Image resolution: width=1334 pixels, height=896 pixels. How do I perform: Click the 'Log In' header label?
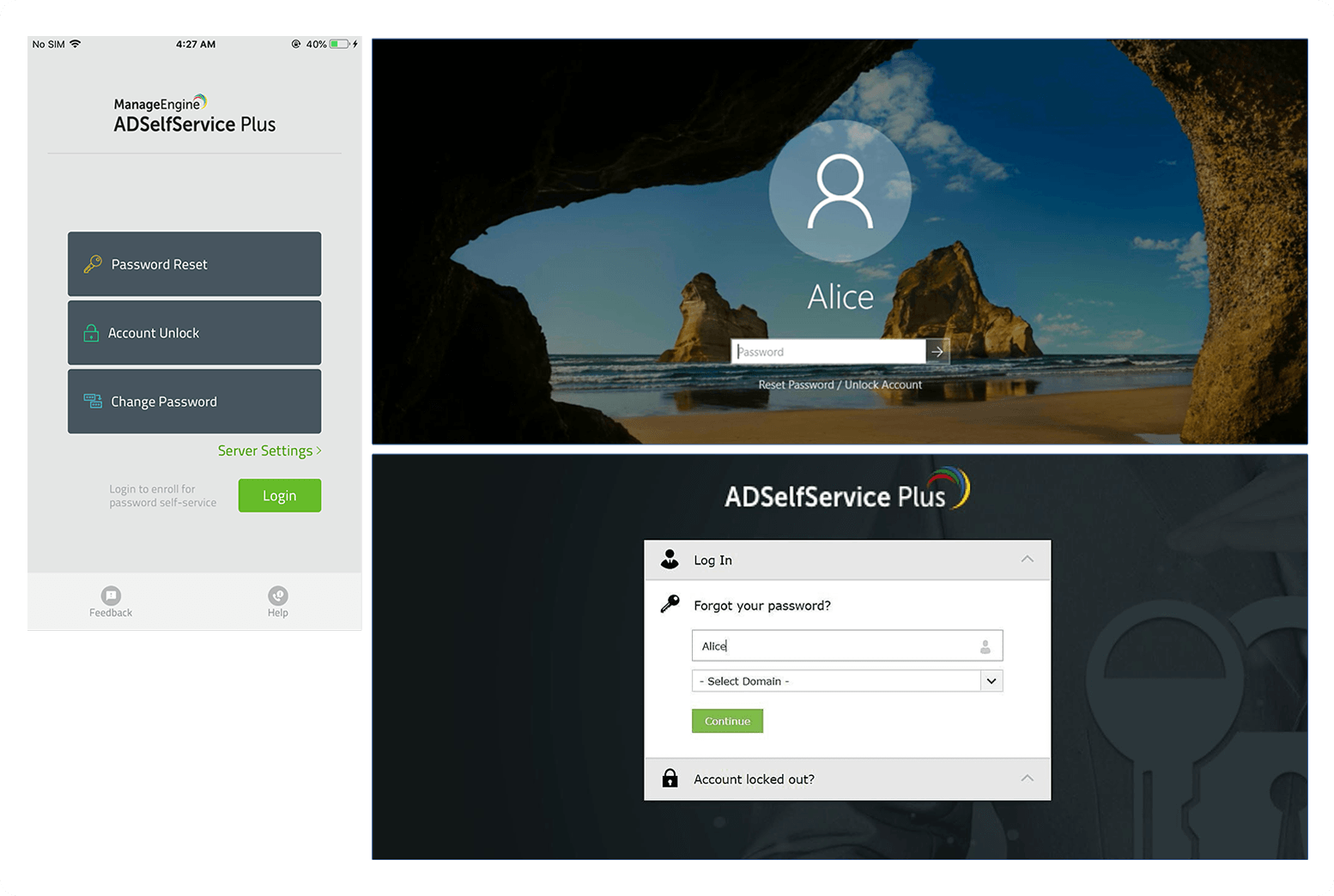[x=712, y=560]
